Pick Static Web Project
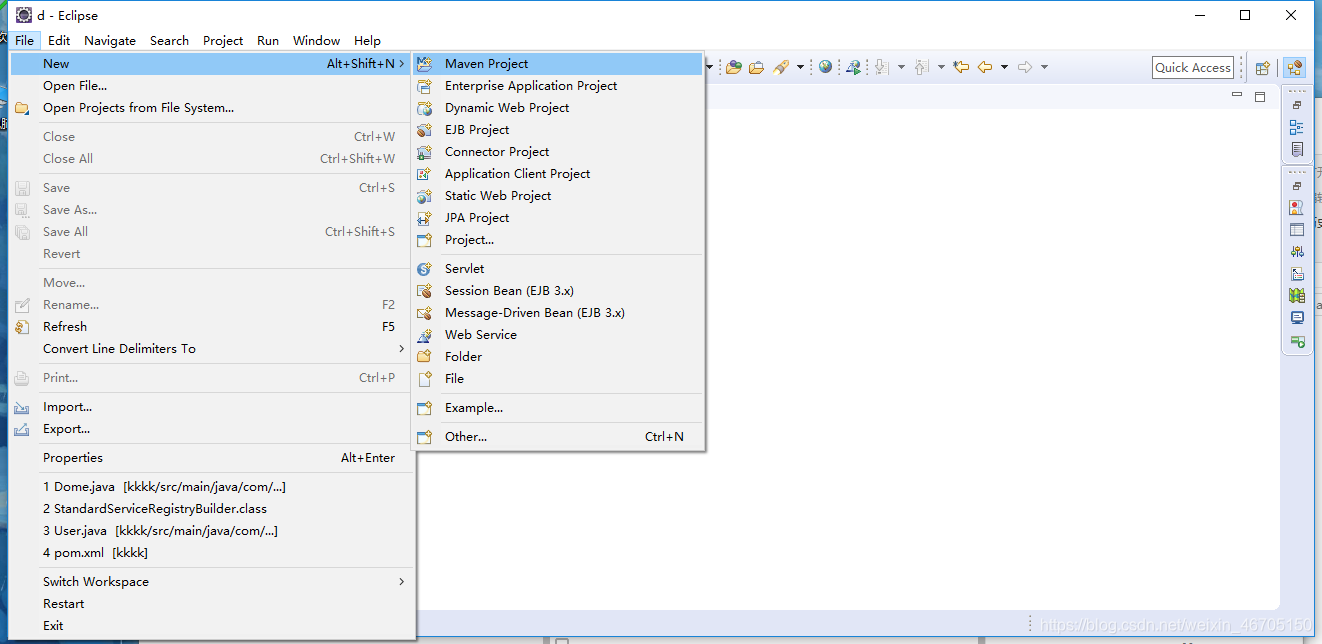 pyautogui.click(x=558, y=196)
